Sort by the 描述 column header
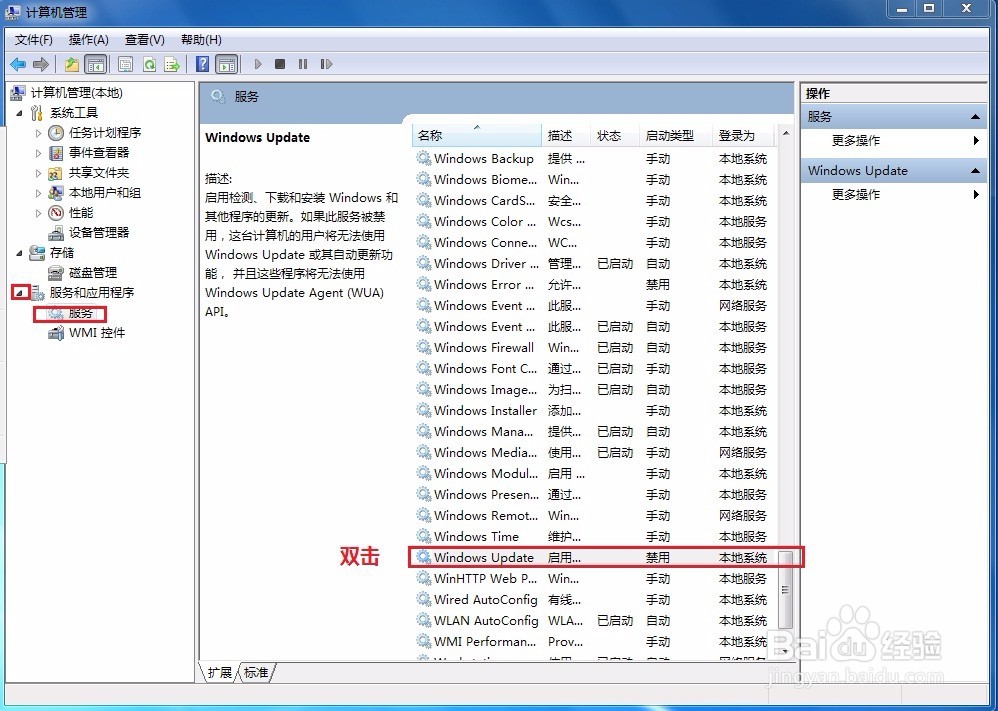998x711 pixels. 566,135
